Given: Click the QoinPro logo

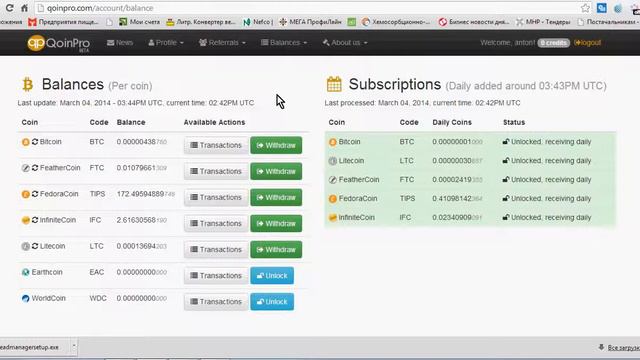Looking at the screenshot, I should (58, 43).
